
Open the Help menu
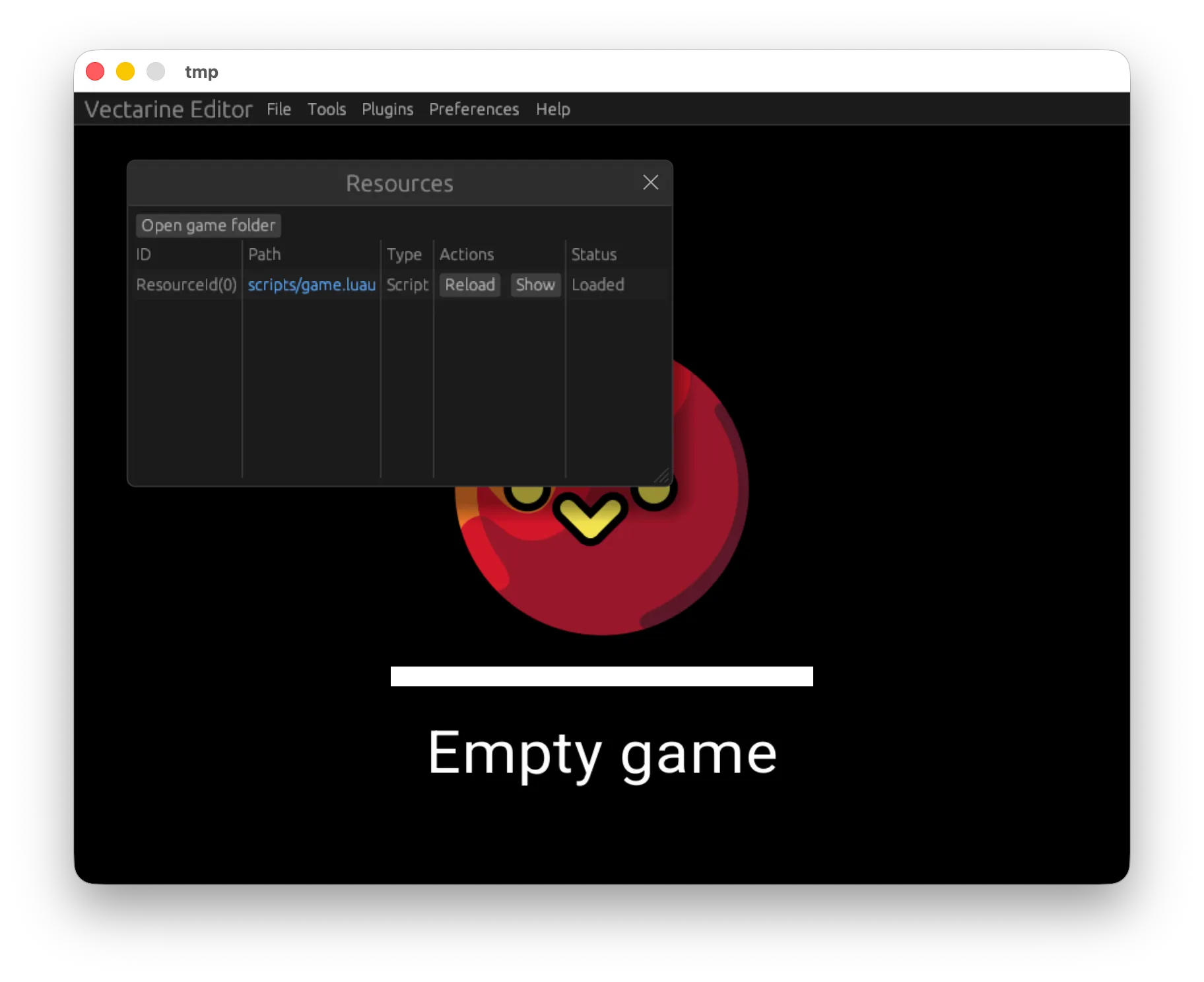click(553, 109)
